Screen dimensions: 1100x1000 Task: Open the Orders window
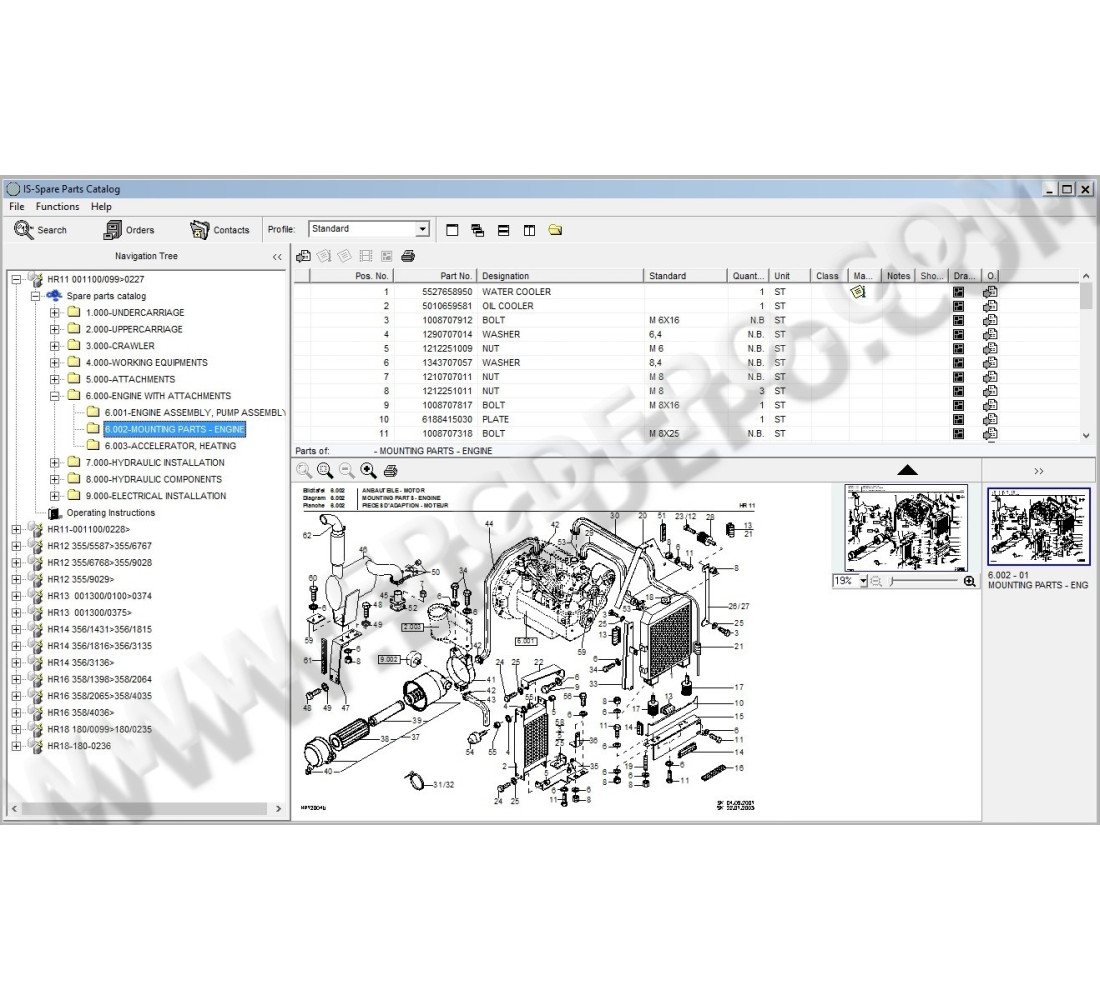130,229
